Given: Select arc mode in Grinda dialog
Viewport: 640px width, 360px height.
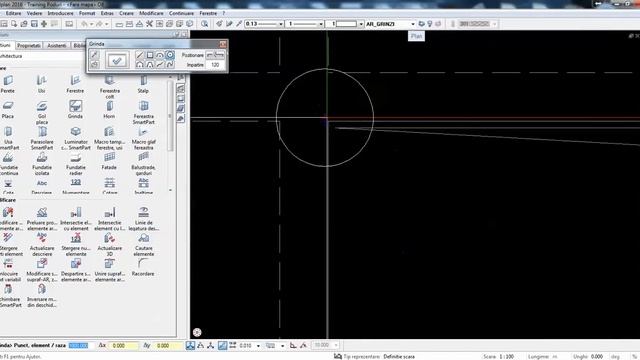Looking at the screenshot, I should point(160,55).
